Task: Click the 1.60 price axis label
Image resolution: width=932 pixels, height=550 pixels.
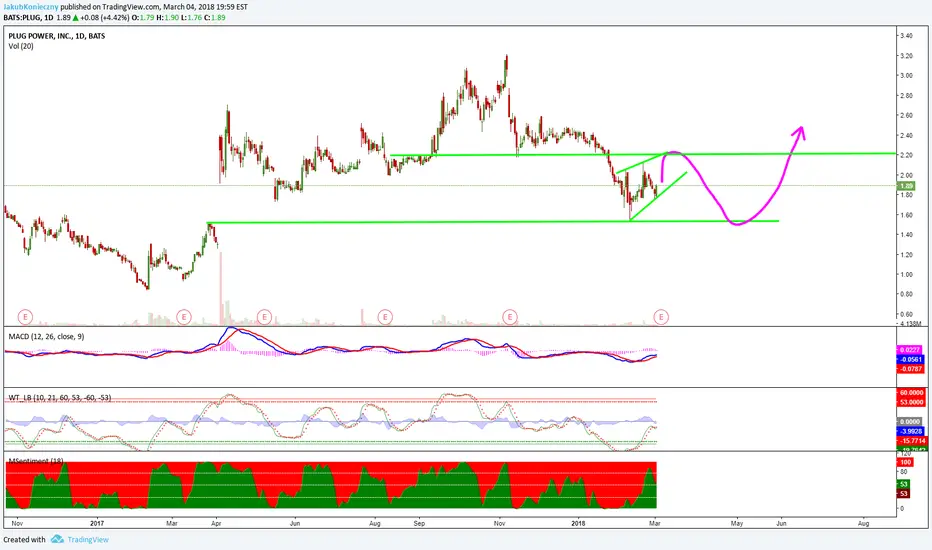Action: (x=906, y=215)
